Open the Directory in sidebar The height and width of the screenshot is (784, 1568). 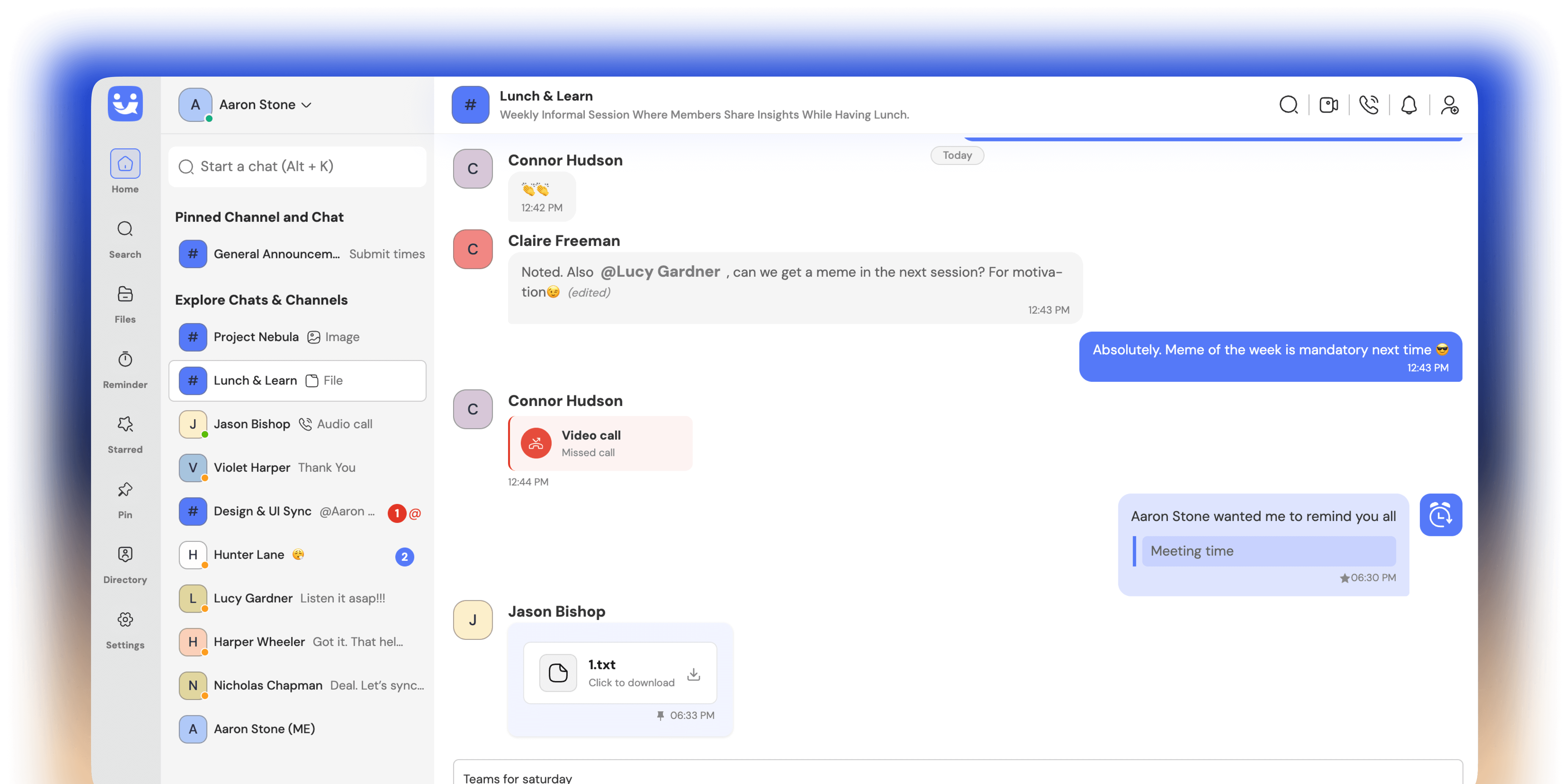125,564
